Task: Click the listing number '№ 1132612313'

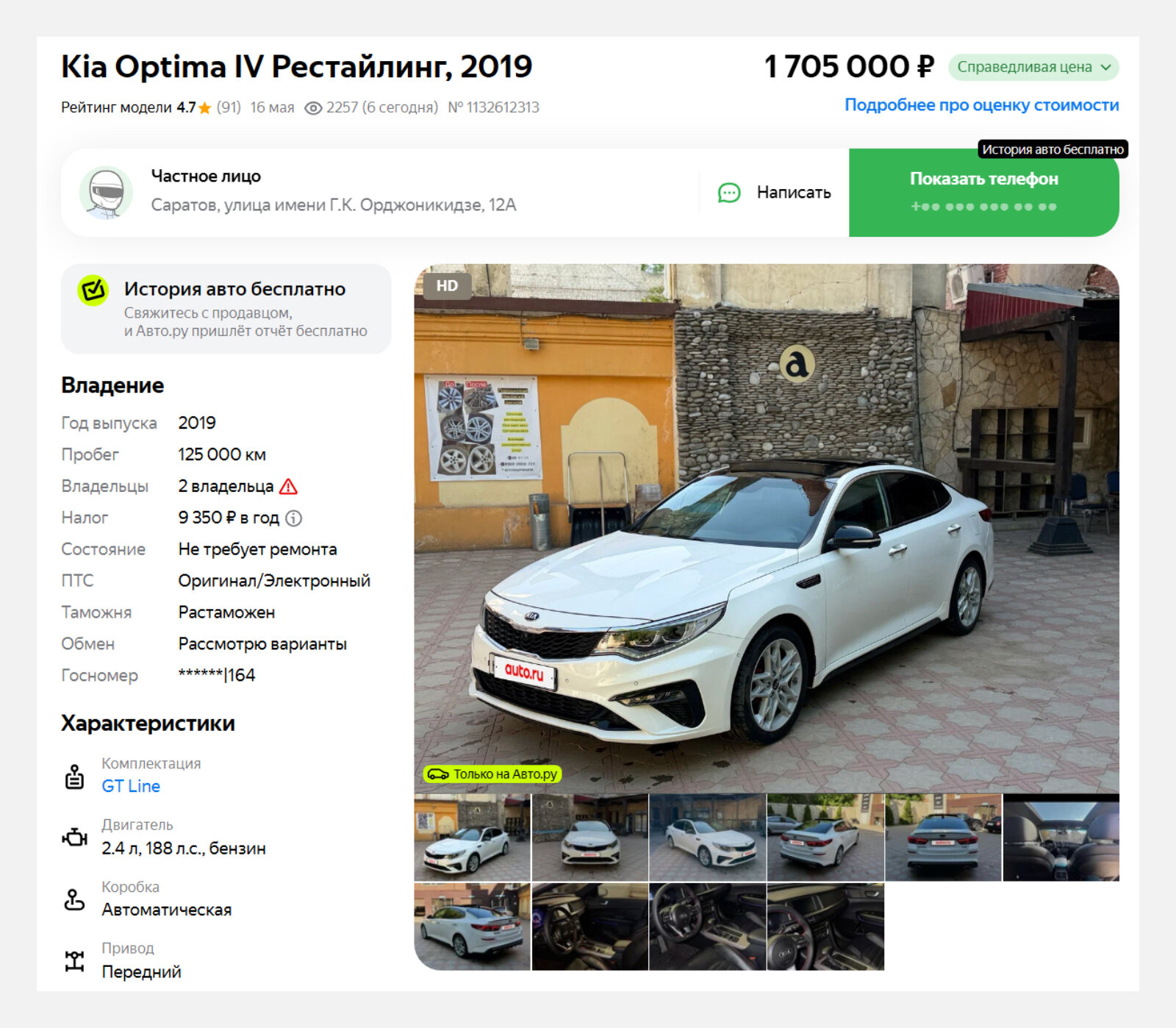Action: (493, 108)
